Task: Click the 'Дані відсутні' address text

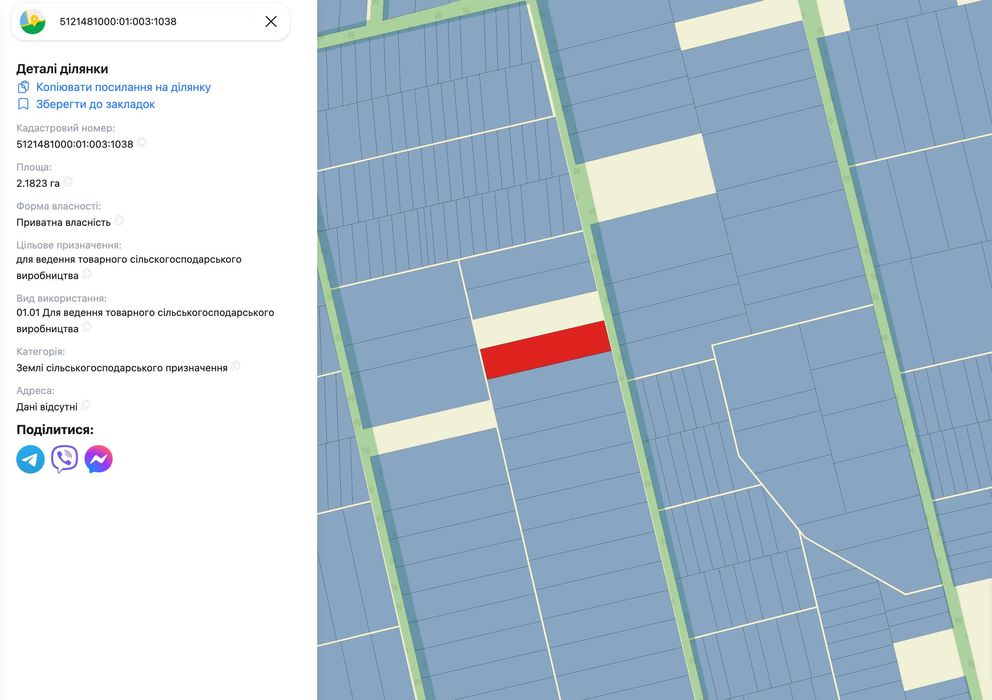Action: 47,407
